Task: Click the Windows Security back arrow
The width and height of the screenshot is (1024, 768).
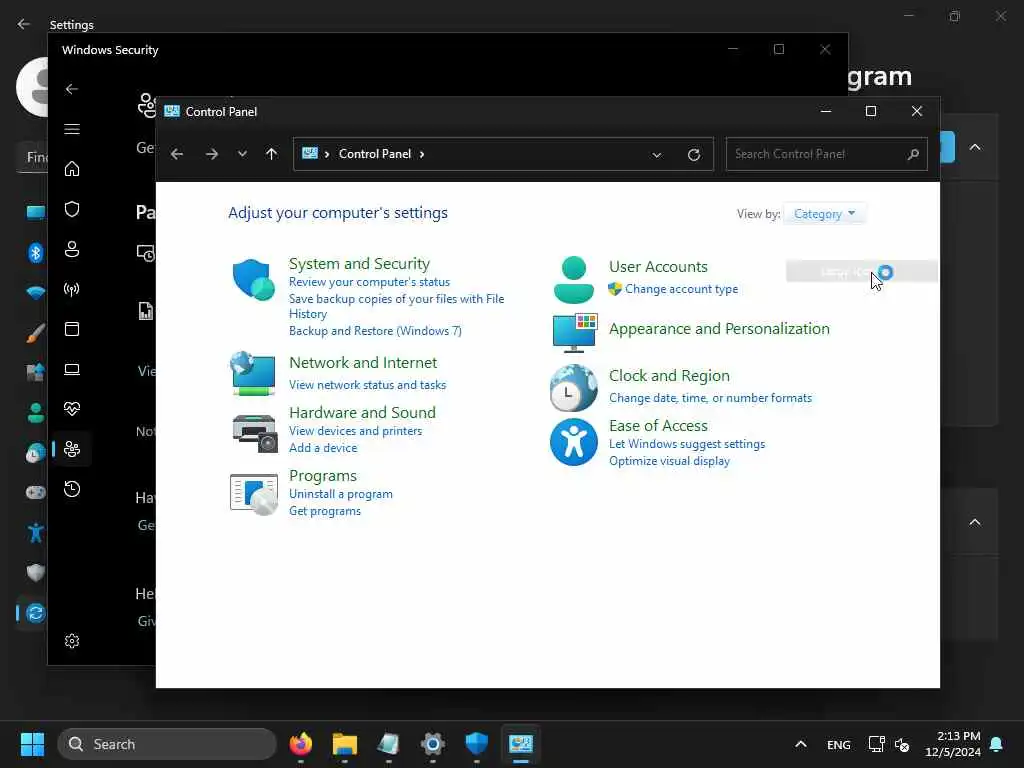Action: [x=72, y=89]
